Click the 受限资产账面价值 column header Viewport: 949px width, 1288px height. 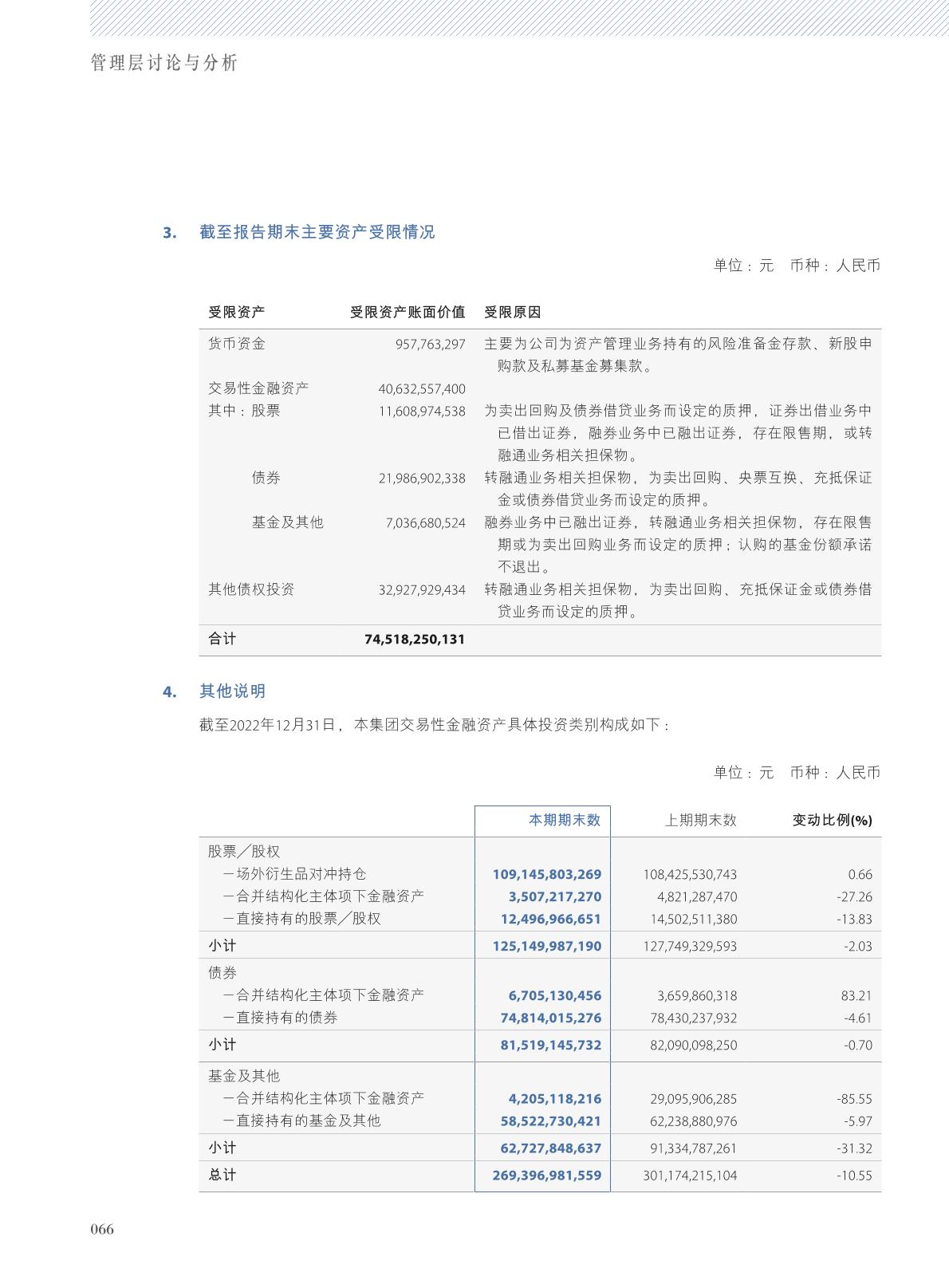pyautogui.click(x=407, y=312)
